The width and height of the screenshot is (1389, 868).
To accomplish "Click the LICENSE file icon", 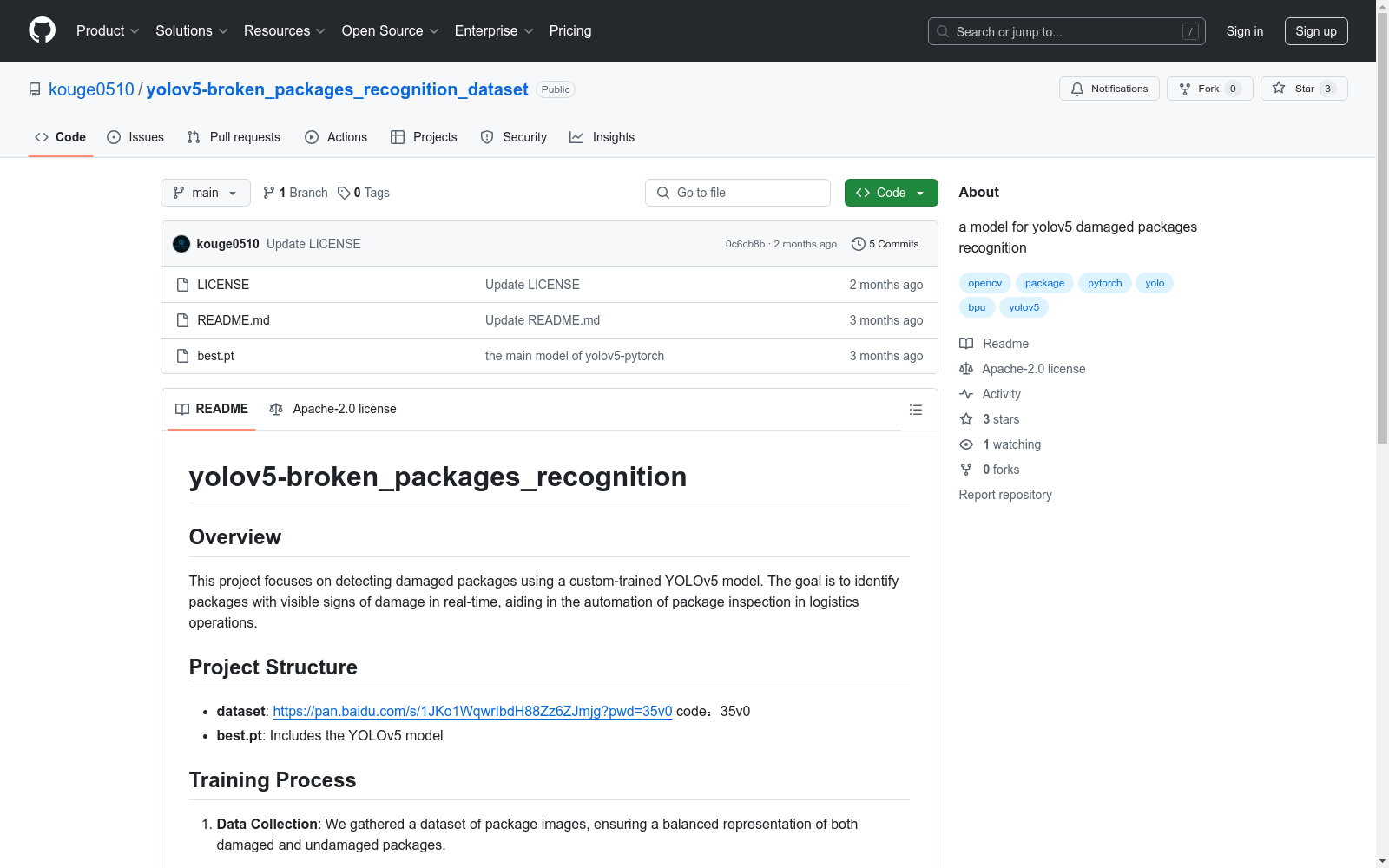I will (182, 284).
